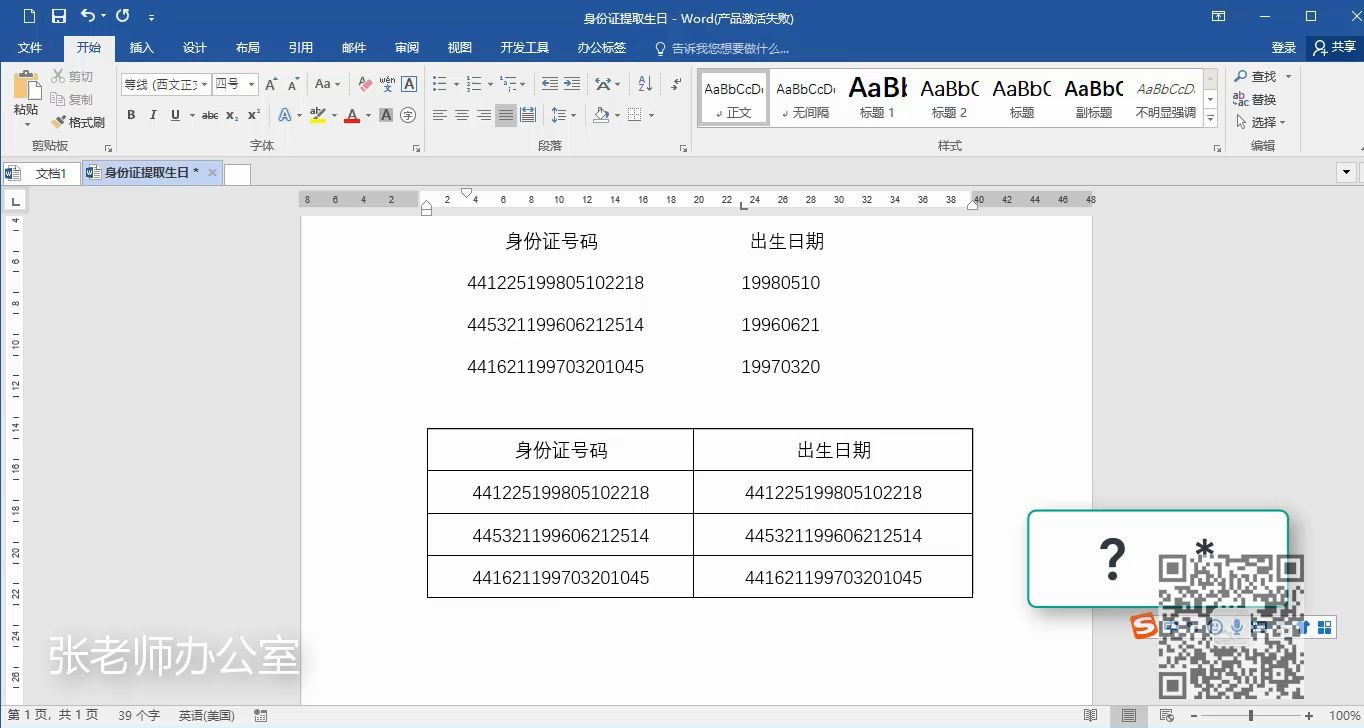
Task: Clear all formatting with the eraser icon
Action: (364, 82)
